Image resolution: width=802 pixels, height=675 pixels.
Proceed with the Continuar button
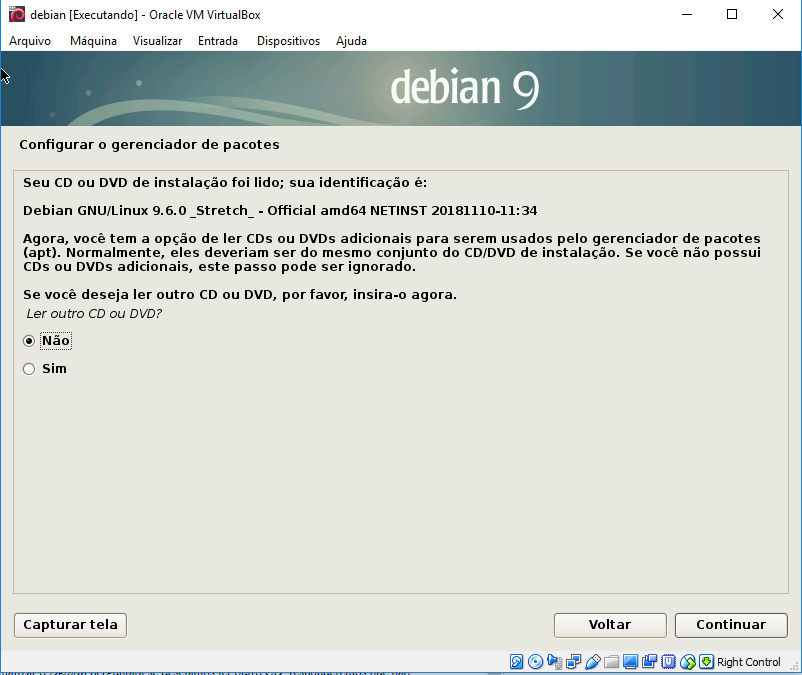(x=731, y=625)
